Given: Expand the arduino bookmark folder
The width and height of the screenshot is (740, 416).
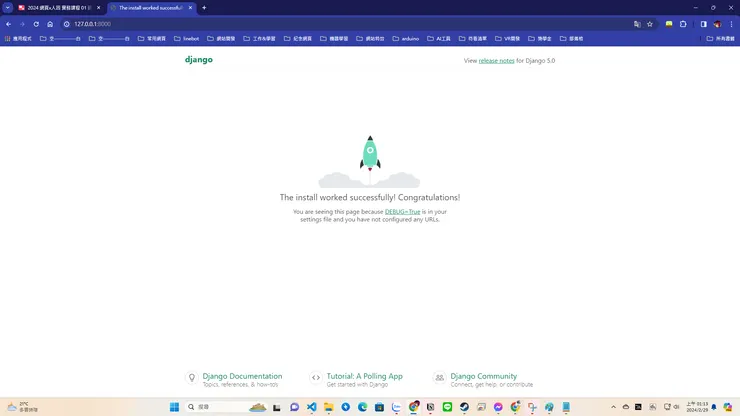Looking at the screenshot, I should (x=406, y=39).
